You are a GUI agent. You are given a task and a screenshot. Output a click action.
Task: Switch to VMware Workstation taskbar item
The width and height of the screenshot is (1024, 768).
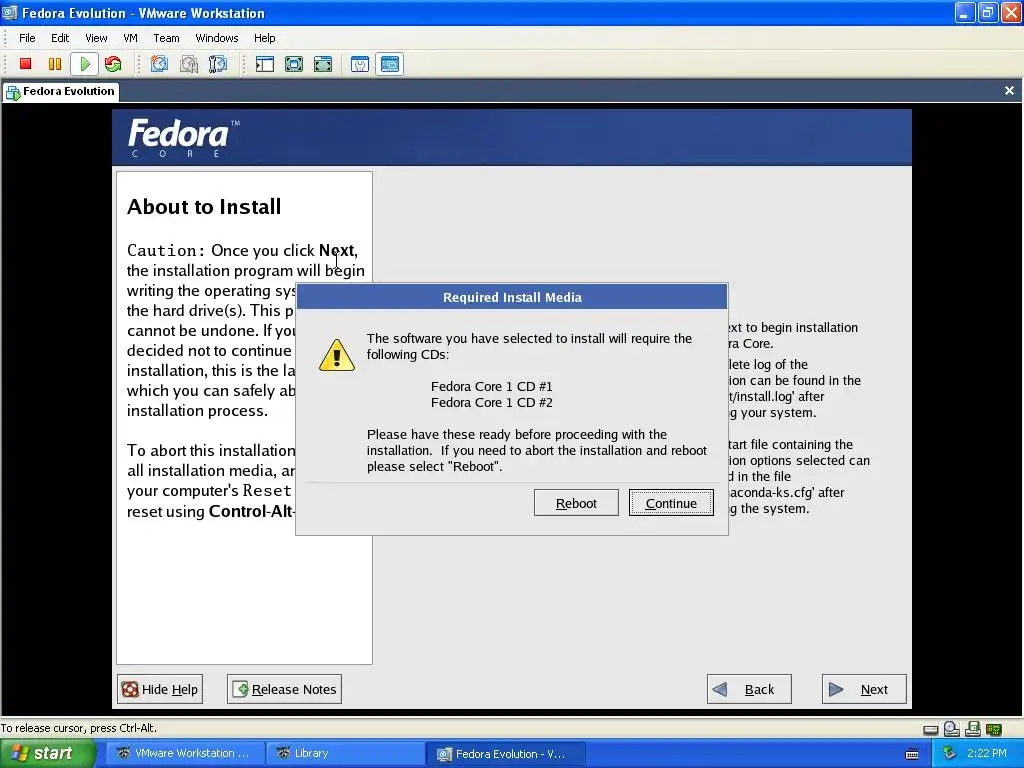pos(184,754)
